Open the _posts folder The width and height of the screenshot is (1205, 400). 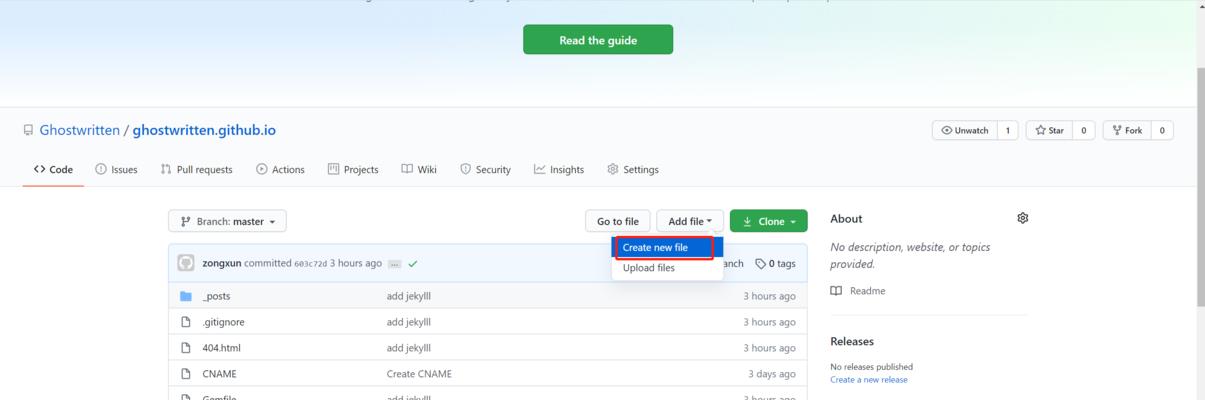pos(216,296)
